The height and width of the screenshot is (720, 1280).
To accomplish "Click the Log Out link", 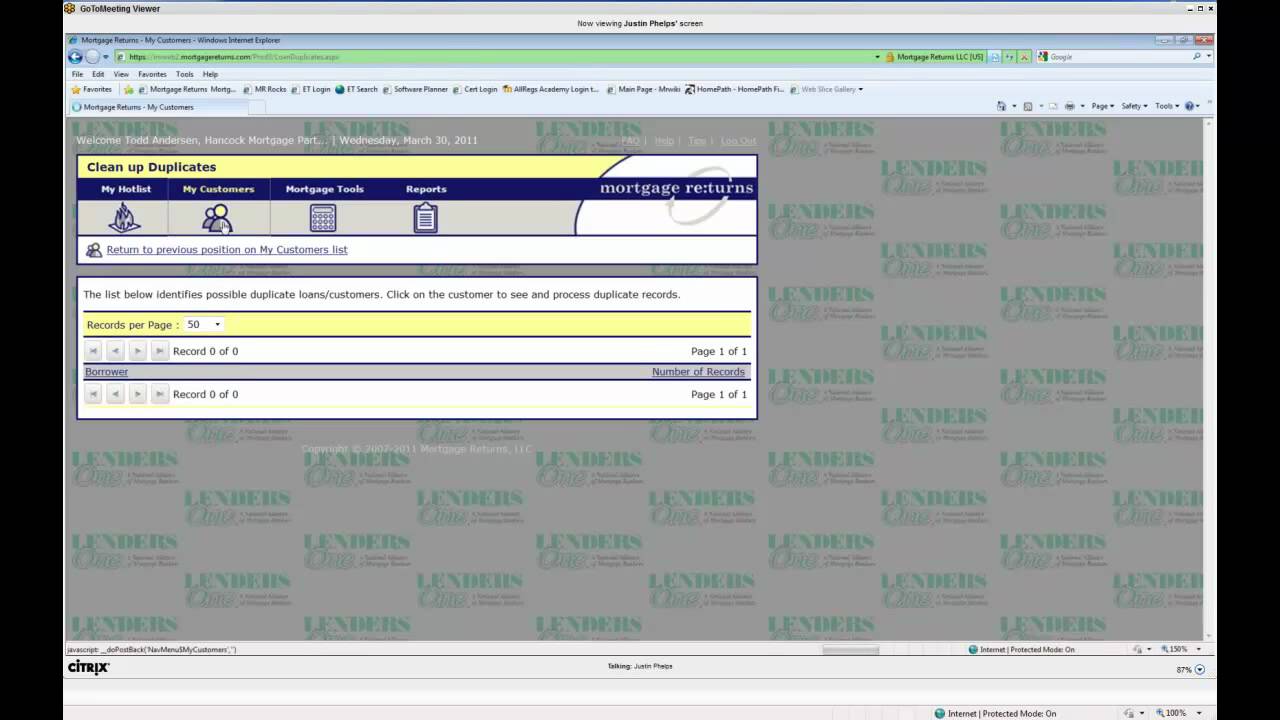I will pyautogui.click(x=738, y=141).
